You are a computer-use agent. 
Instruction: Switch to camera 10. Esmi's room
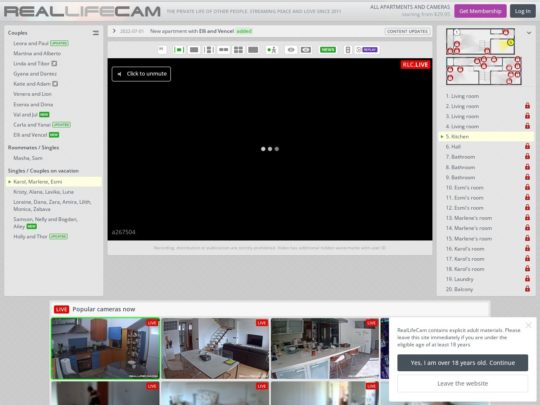click(x=464, y=187)
